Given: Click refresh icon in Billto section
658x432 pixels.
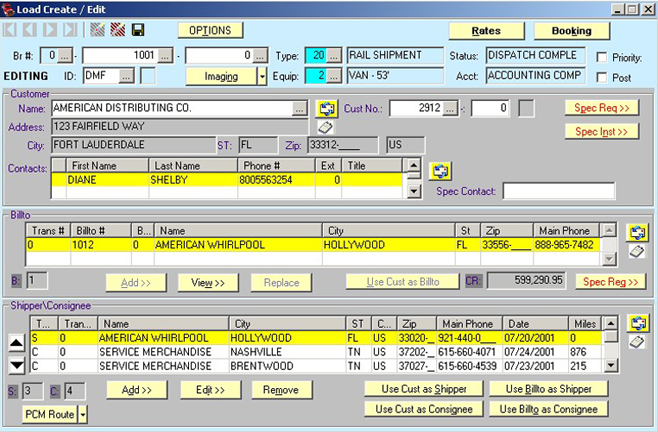Looking at the screenshot, I should tap(637, 232).
